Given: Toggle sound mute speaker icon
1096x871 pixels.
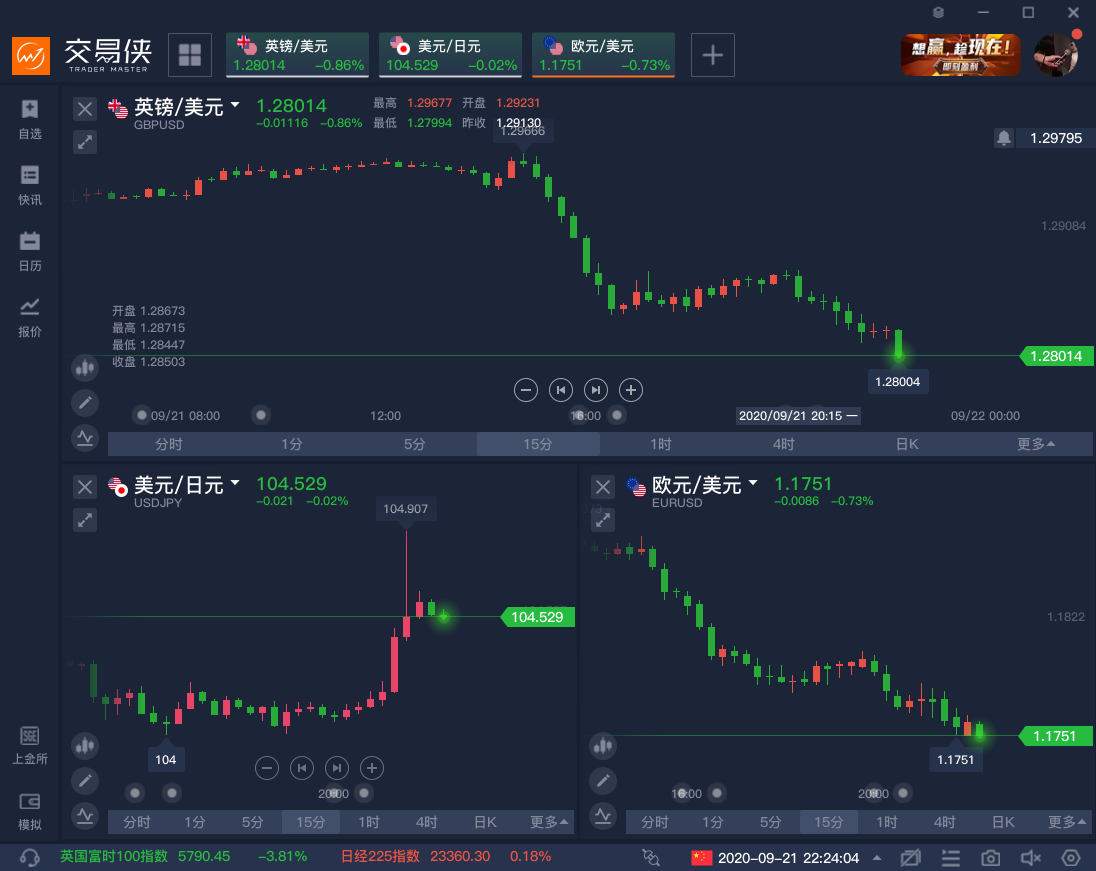Looking at the screenshot, I should coord(1031,858).
